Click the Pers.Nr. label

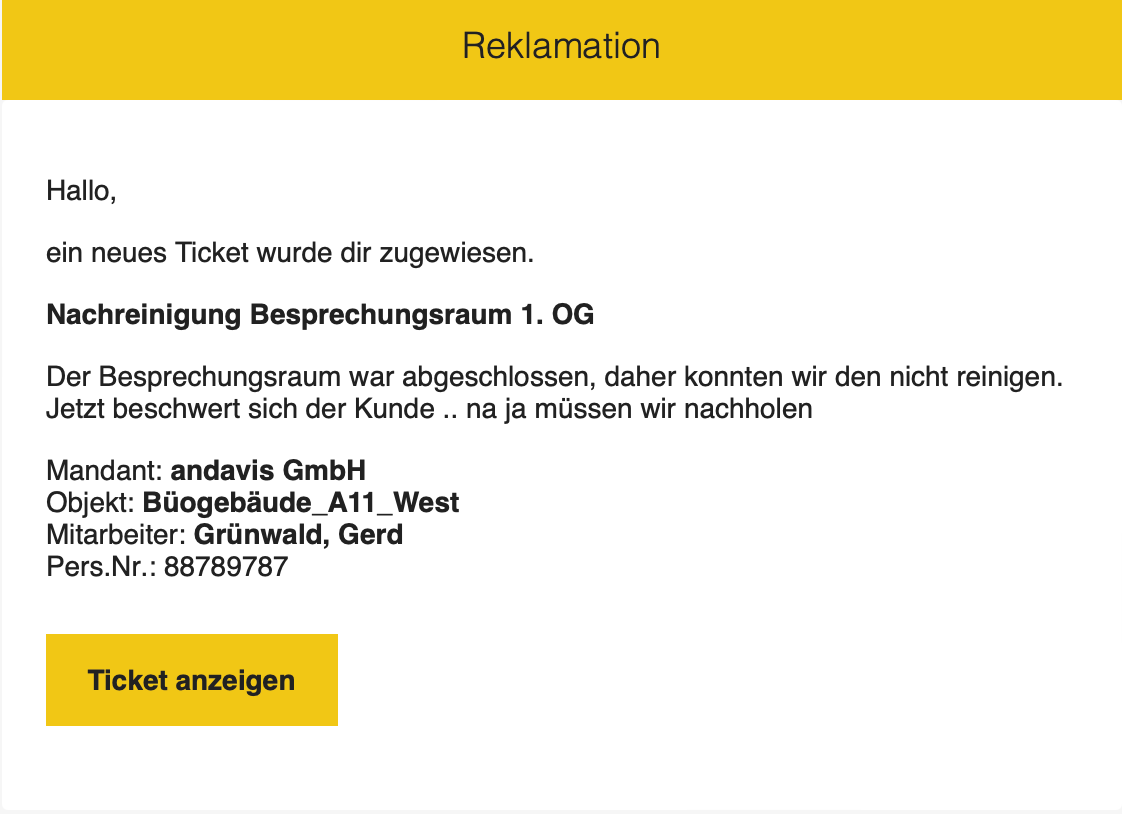pyautogui.click(x=101, y=567)
